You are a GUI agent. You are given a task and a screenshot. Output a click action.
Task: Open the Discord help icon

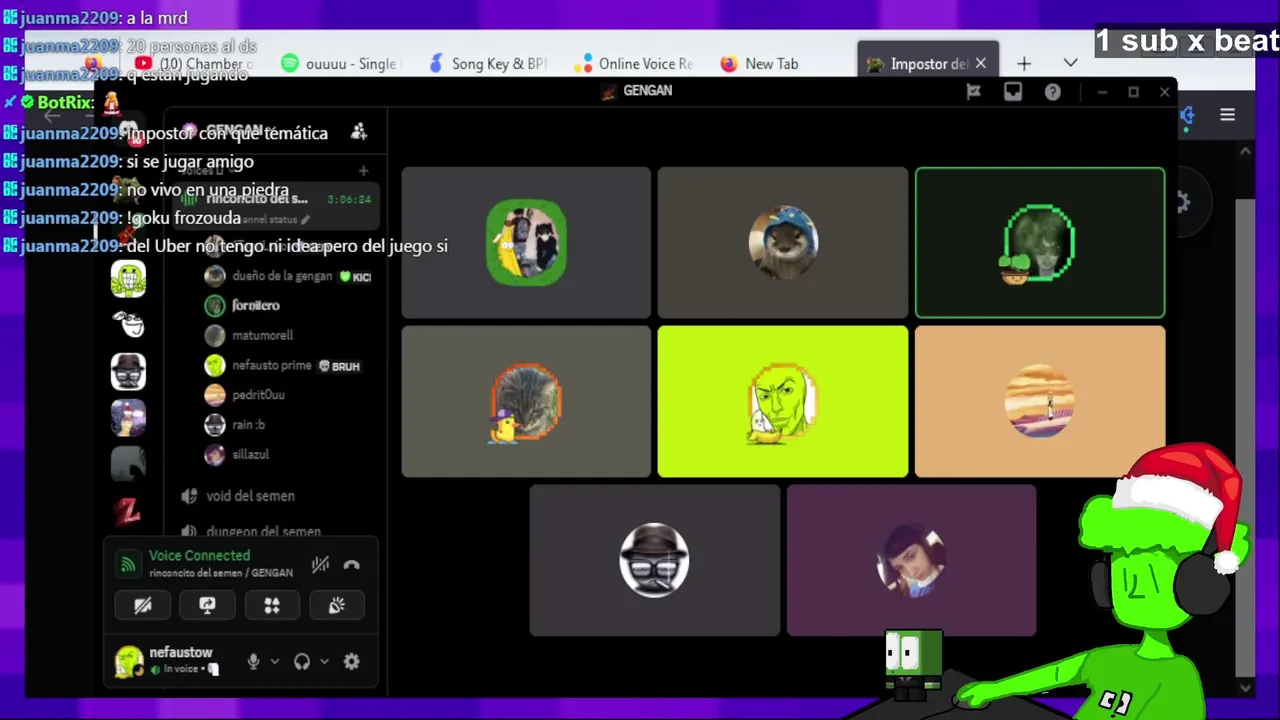(1053, 92)
